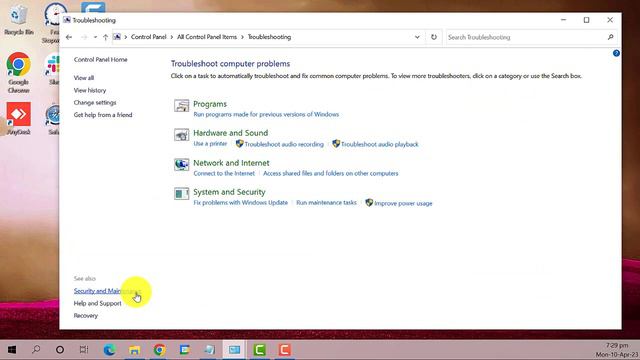The width and height of the screenshot is (640, 360).
Task: Click Run maintenance tasks link
Action: tap(327, 202)
